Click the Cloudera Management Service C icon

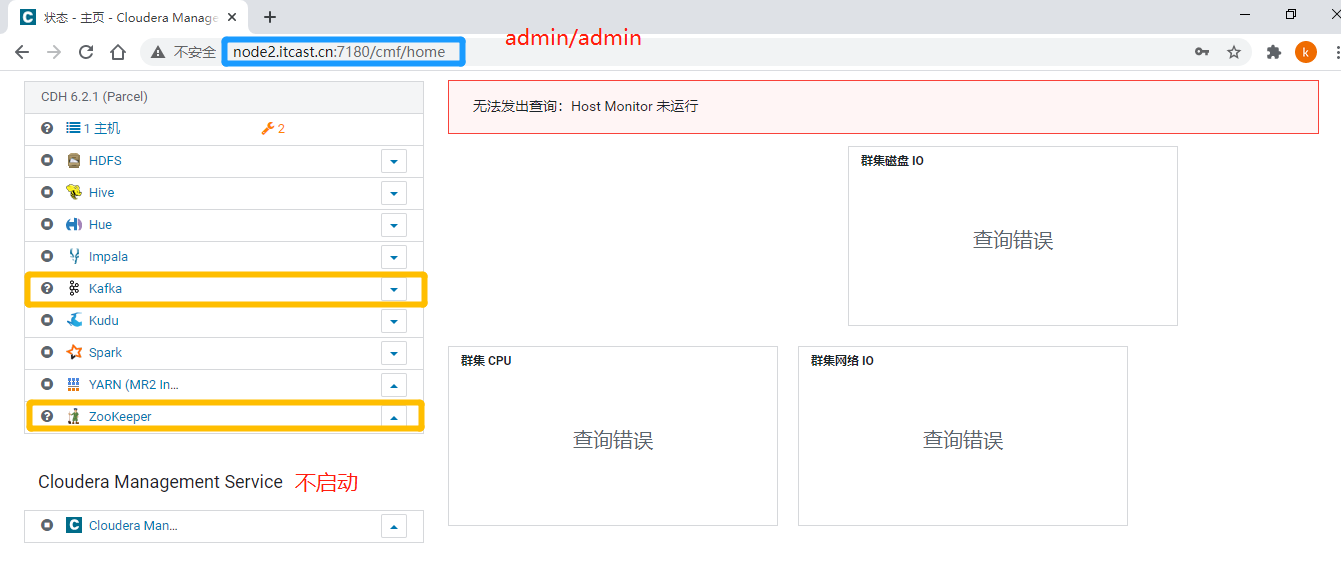73,525
